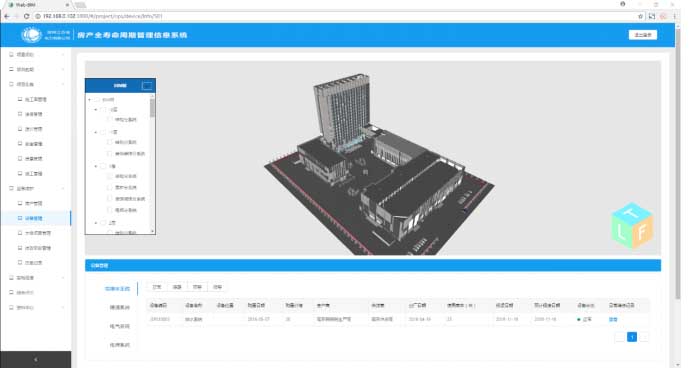Click the page 1 pagination button
Image resolution: width=693 pixels, height=376 pixels.
coord(632,337)
